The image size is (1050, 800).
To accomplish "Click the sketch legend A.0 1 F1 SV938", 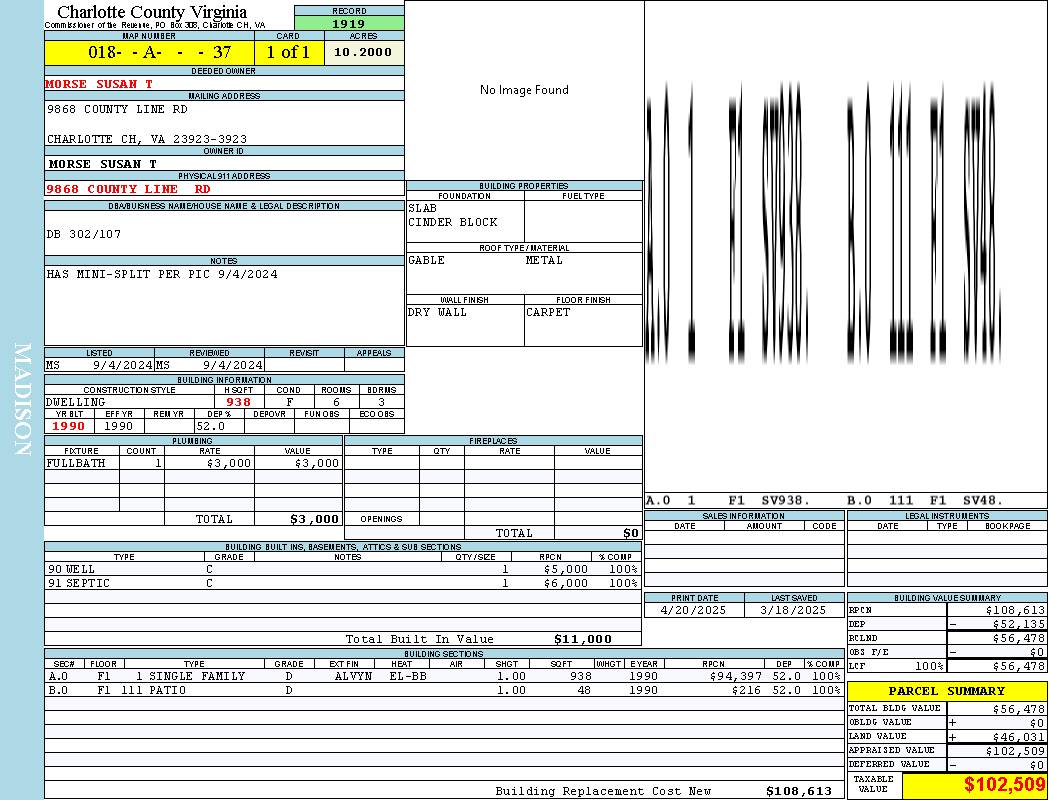I will click(x=727, y=500).
